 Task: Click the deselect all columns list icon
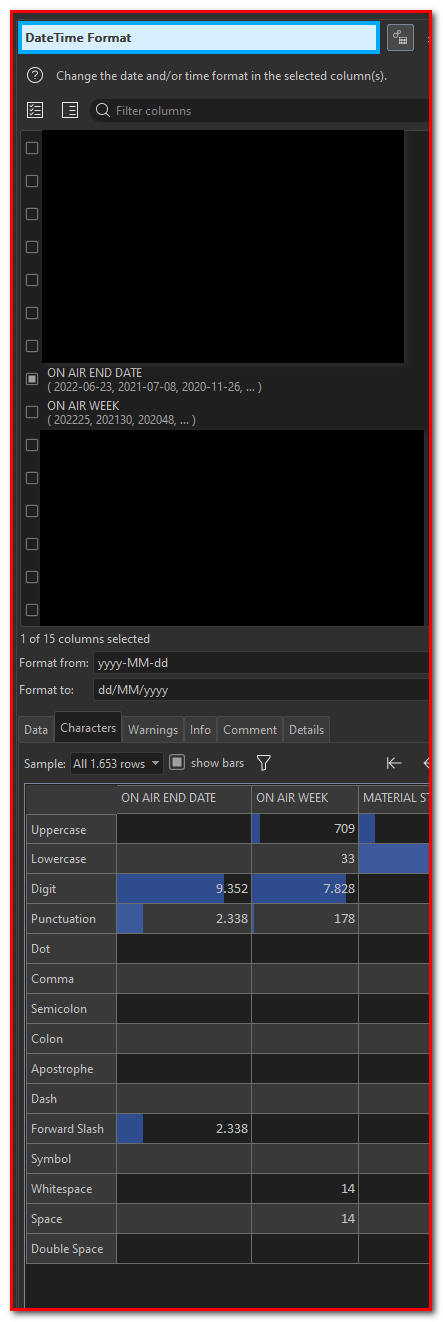pyautogui.click(x=70, y=110)
